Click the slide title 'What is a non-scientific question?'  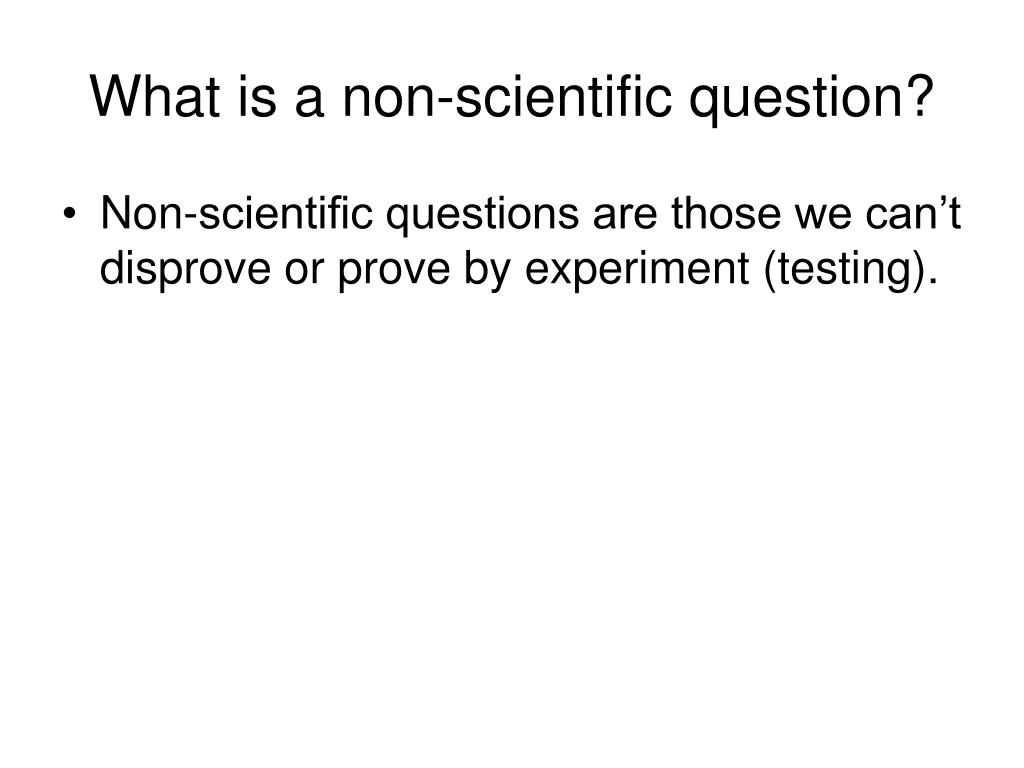click(512, 98)
